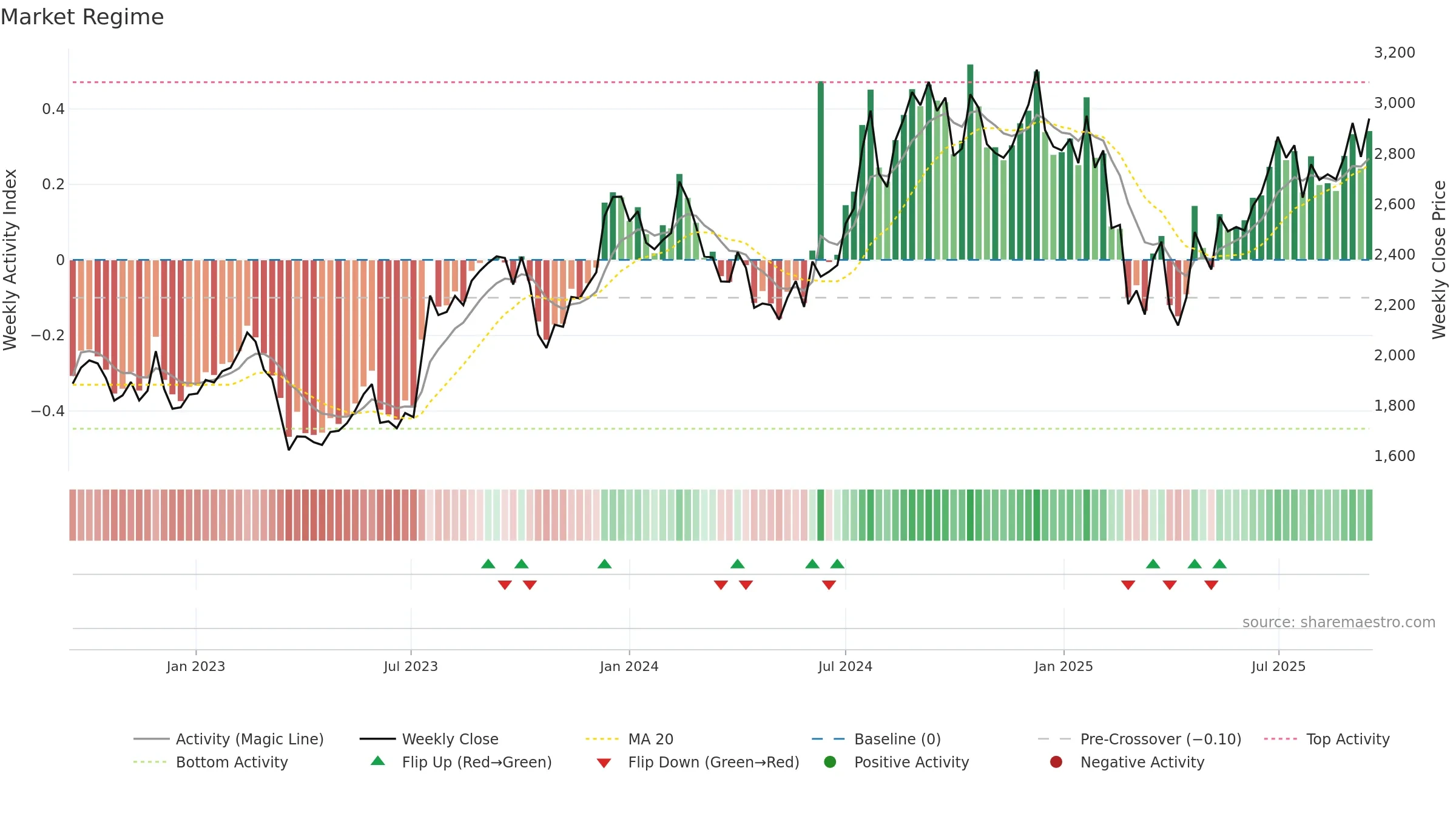Click the 2,600 price axis tick label
Image resolution: width=1456 pixels, height=819 pixels.
(1395, 204)
